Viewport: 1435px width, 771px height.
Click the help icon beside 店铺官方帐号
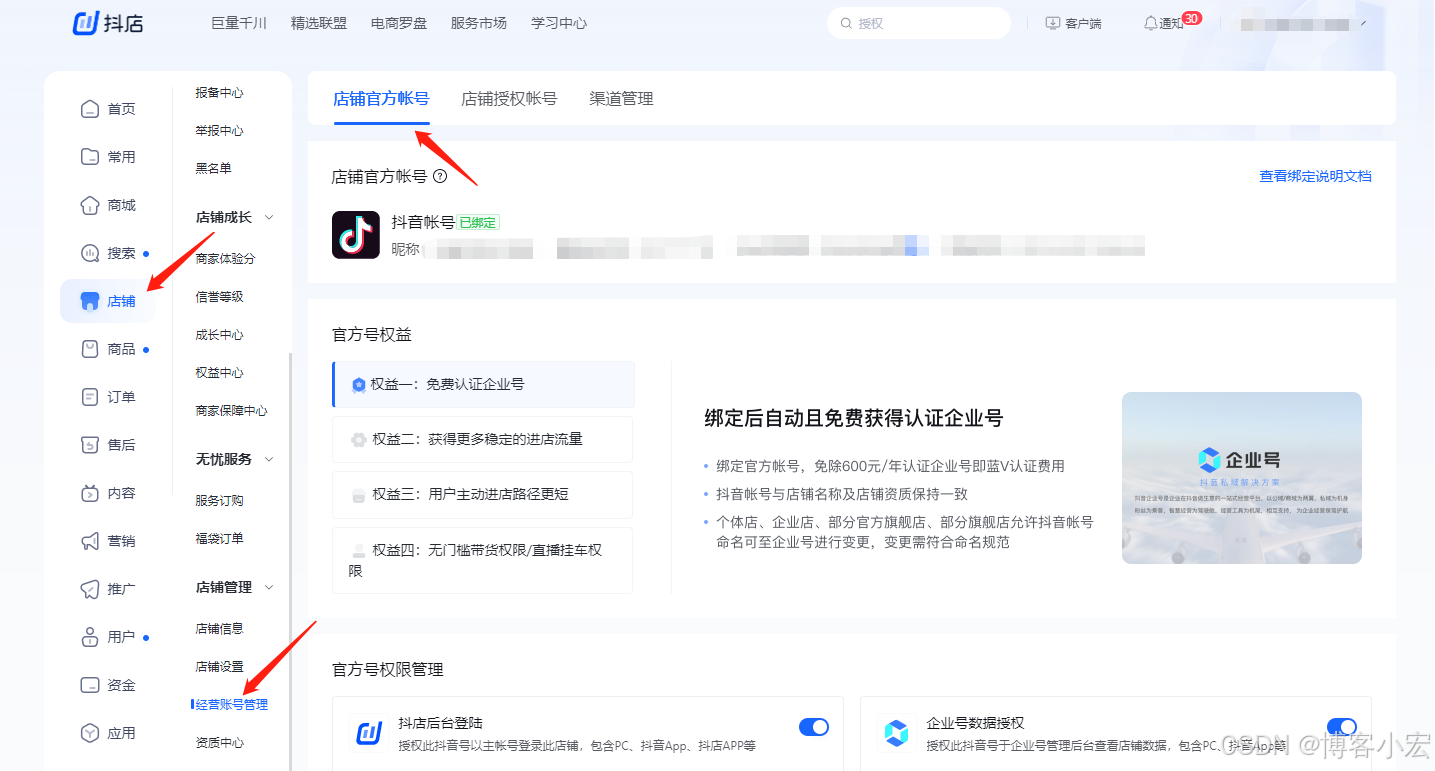pos(440,176)
